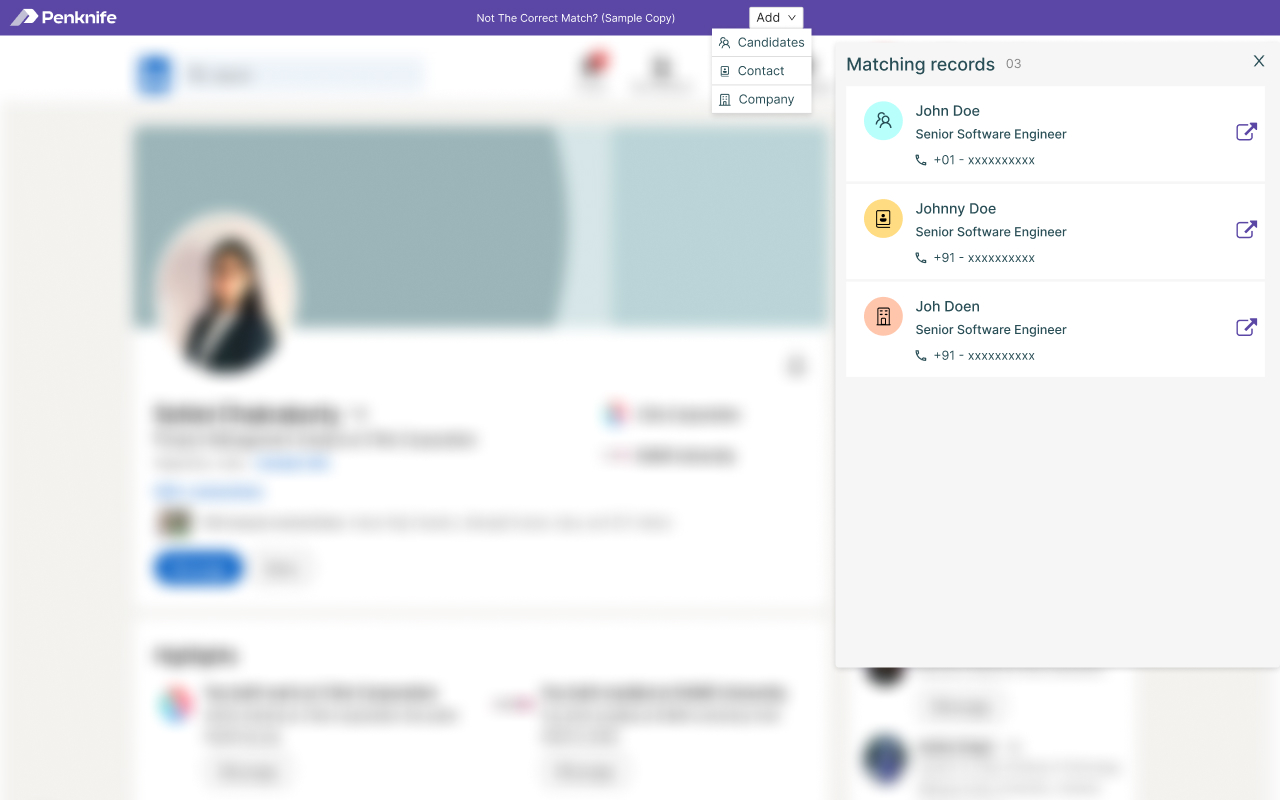Click Joh Doen company avatar icon
This screenshot has height=800, width=1280.
pos(883,317)
